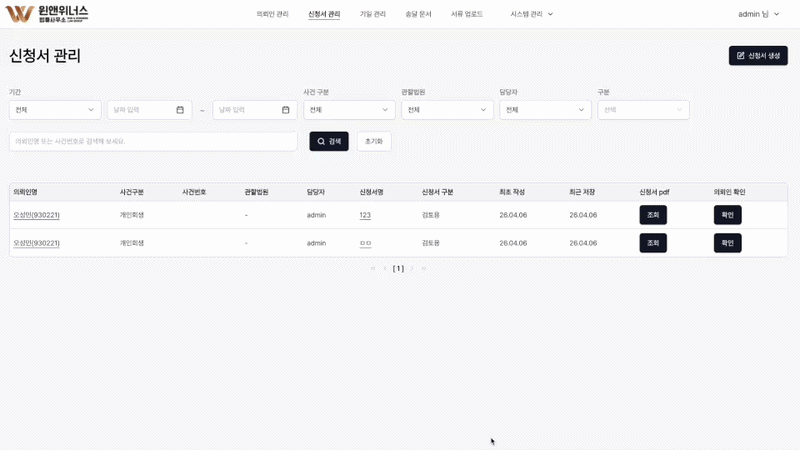Go to the first page of results

[x=373, y=268]
